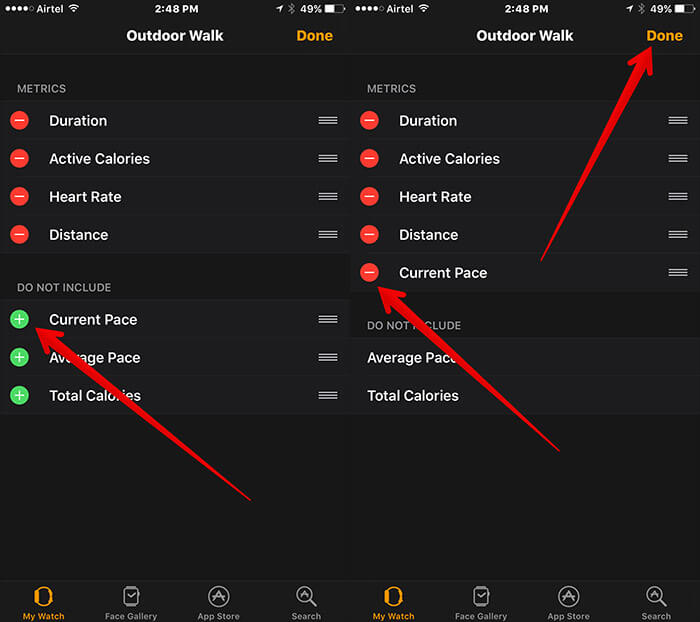Grab Average Pace reorder handle, left screen
The image size is (700, 622).
(x=328, y=357)
